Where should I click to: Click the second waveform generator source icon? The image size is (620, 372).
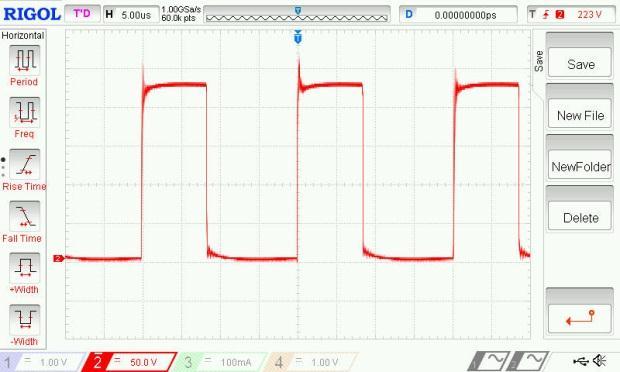coord(528,361)
